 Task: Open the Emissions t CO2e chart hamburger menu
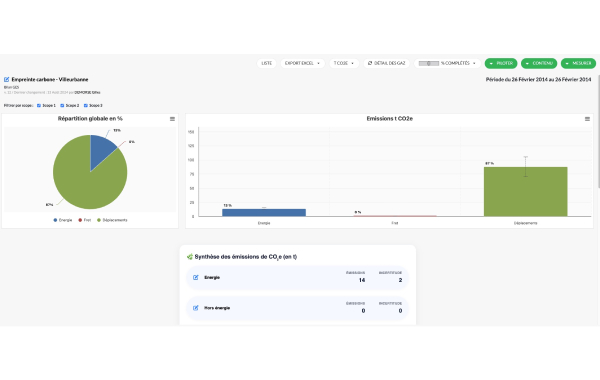587,119
